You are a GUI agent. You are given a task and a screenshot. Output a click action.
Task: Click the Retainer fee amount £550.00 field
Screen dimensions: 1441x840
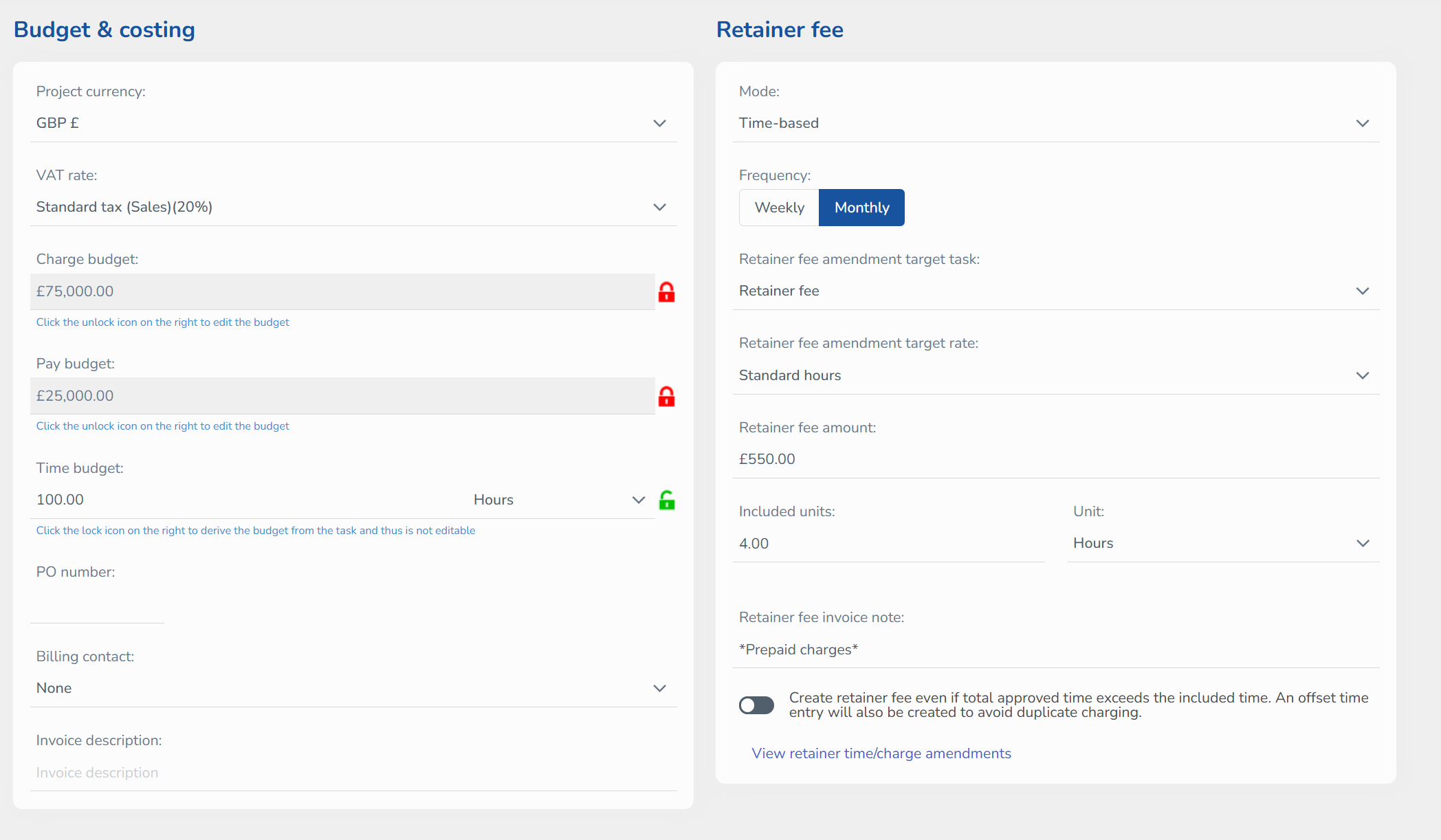click(1056, 459)
